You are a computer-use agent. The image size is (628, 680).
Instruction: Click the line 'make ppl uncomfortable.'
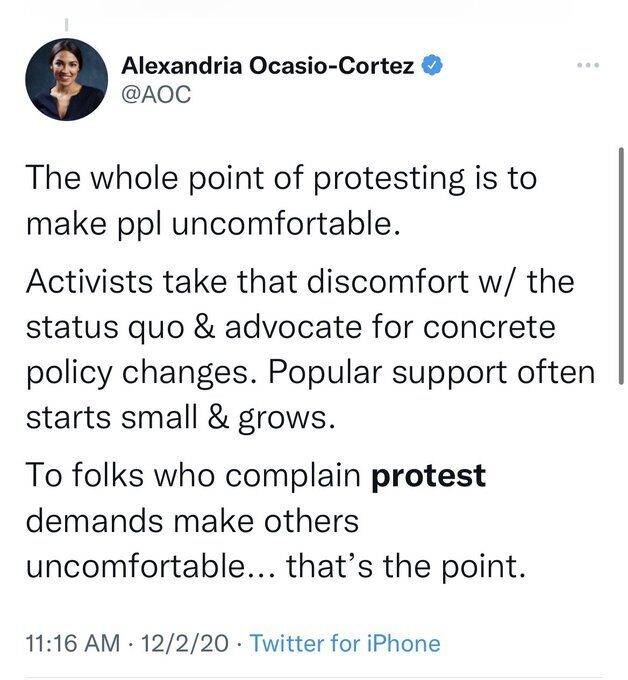pos(213,224)
